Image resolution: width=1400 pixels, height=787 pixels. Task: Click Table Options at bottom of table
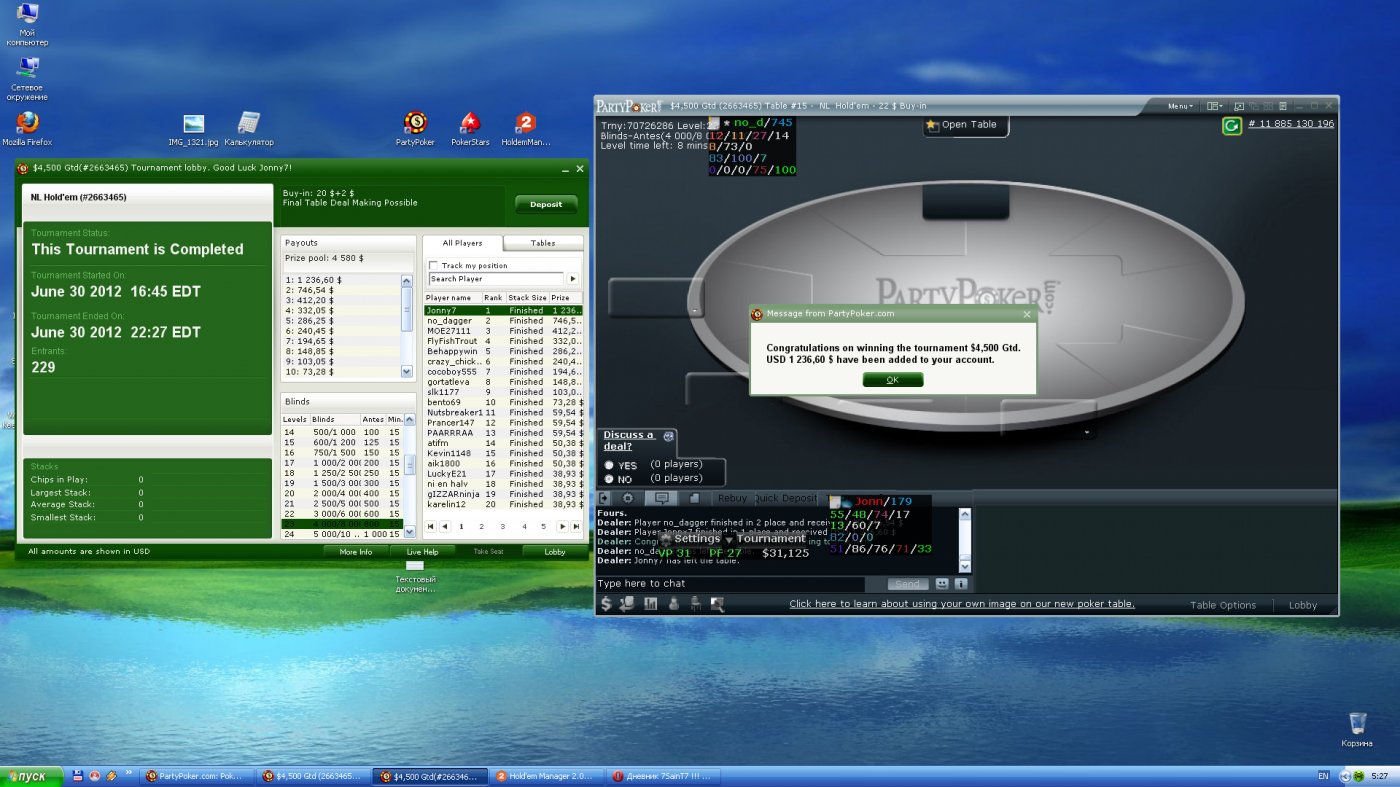point(1222,605)
